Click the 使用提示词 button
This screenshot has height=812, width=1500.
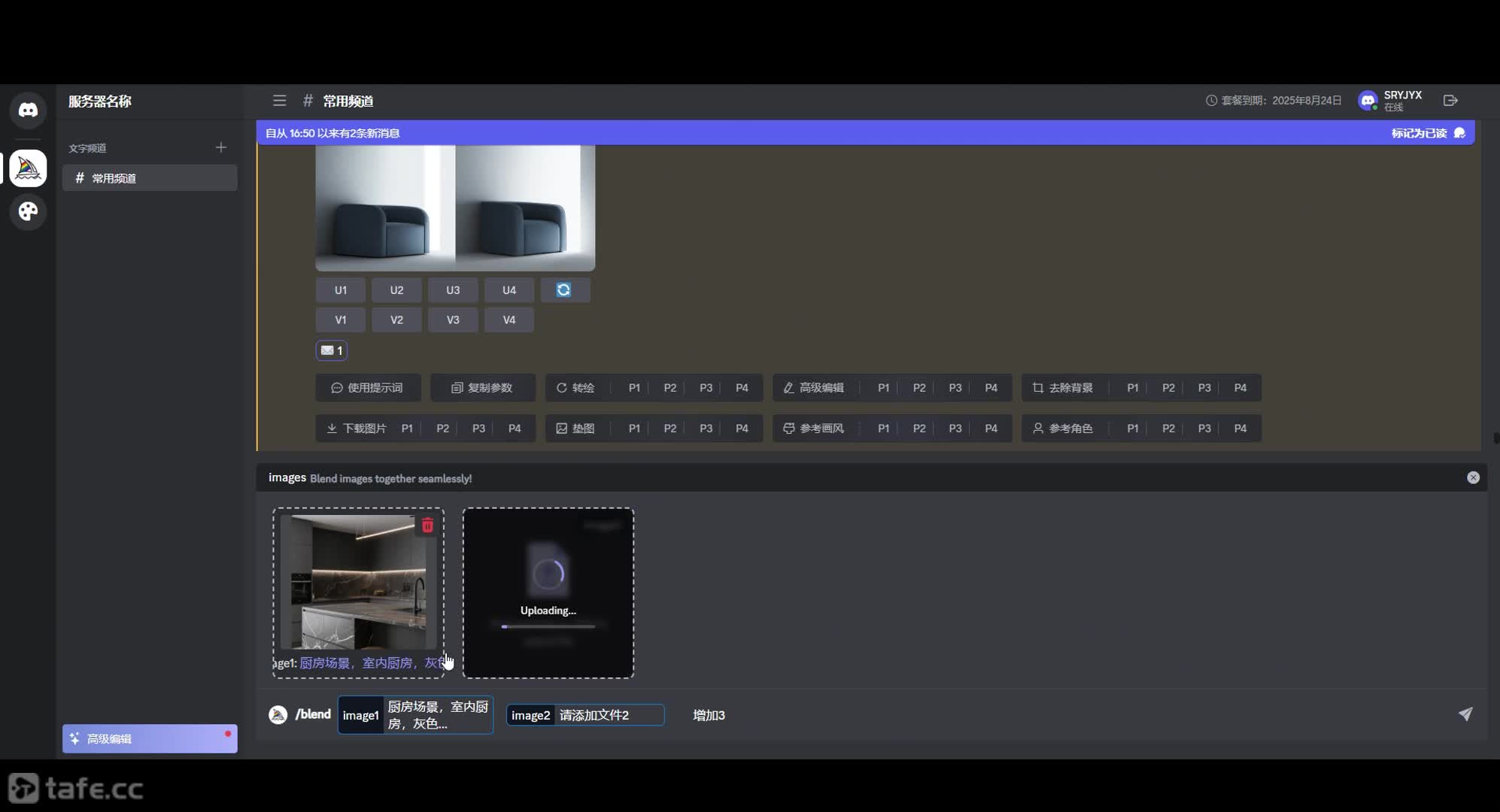(x=368, y=388)
